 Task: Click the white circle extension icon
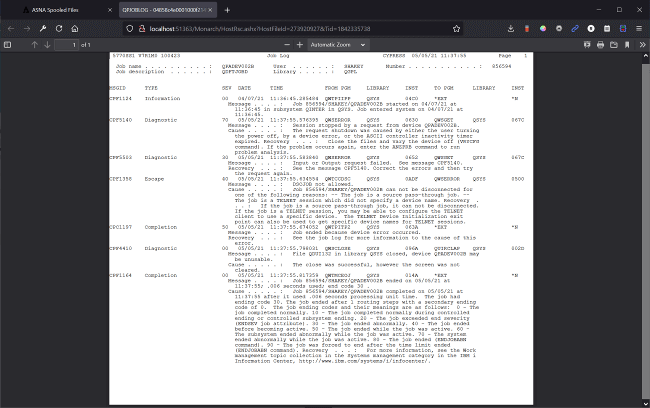click(591, 29)
